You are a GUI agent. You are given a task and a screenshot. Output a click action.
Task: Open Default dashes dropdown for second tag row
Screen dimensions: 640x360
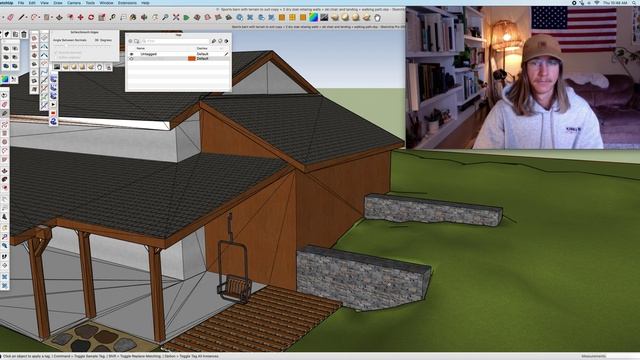(203, 59)
